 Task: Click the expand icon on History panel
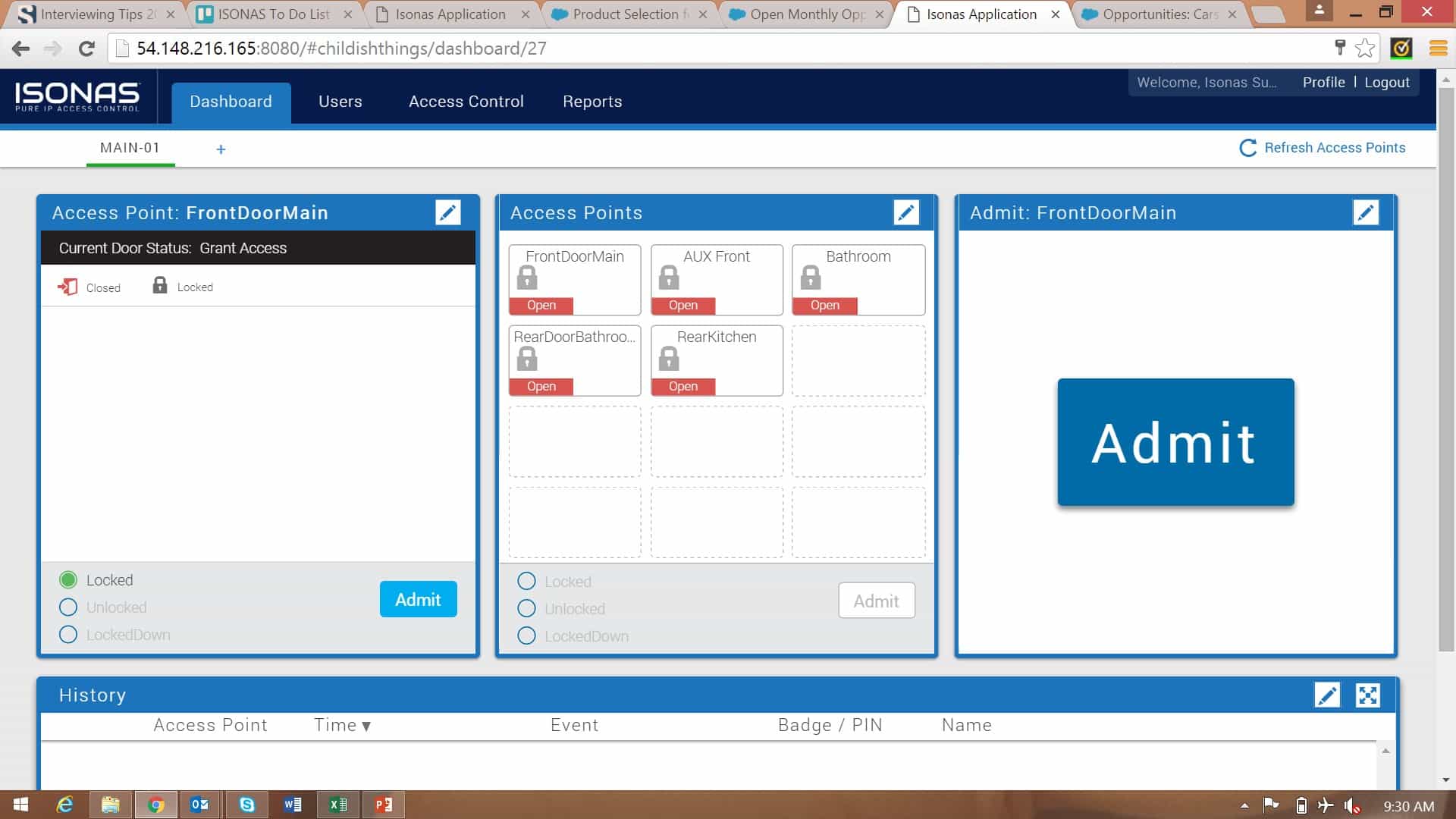tap(1367, 694)
